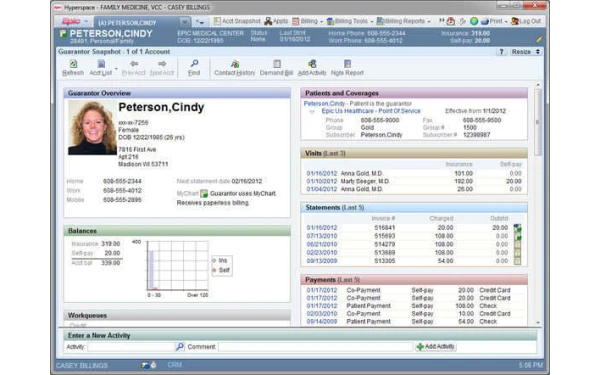This screenshot has width=600, height=375.
Task: Open the 02/23/2010 statement link
Action: tap(321, 253)
